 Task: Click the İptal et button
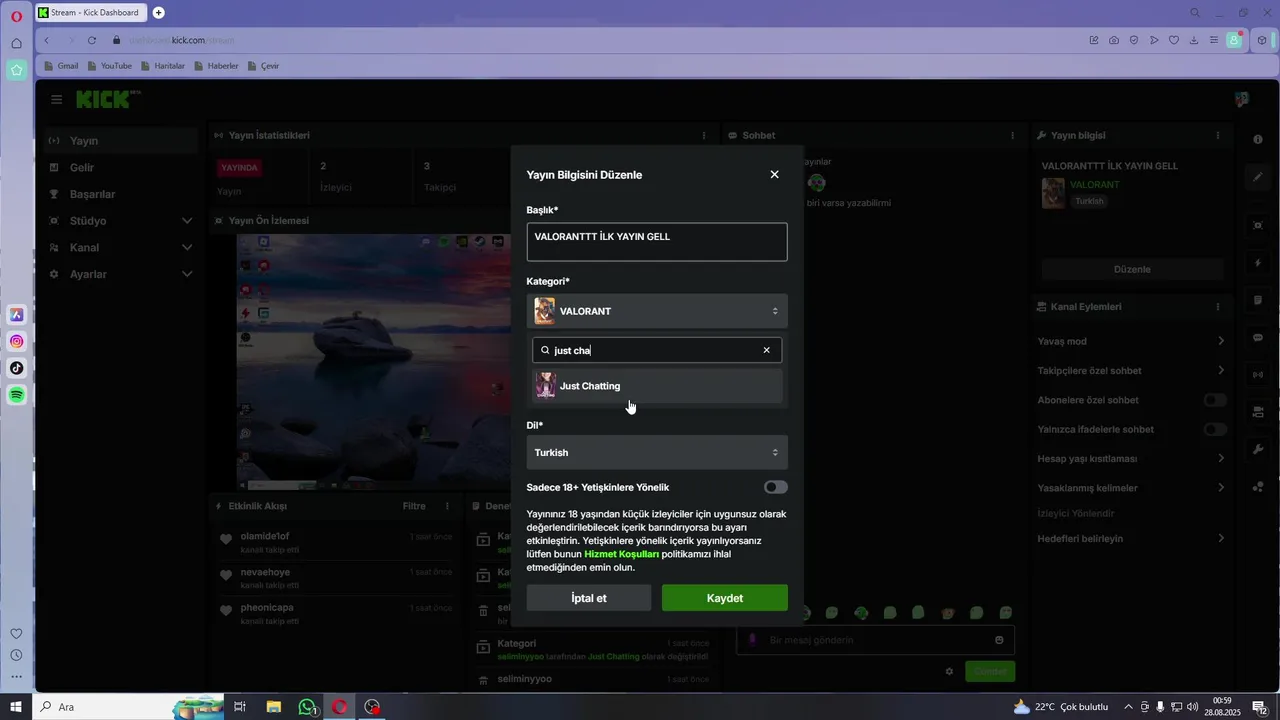click(589, 598)
